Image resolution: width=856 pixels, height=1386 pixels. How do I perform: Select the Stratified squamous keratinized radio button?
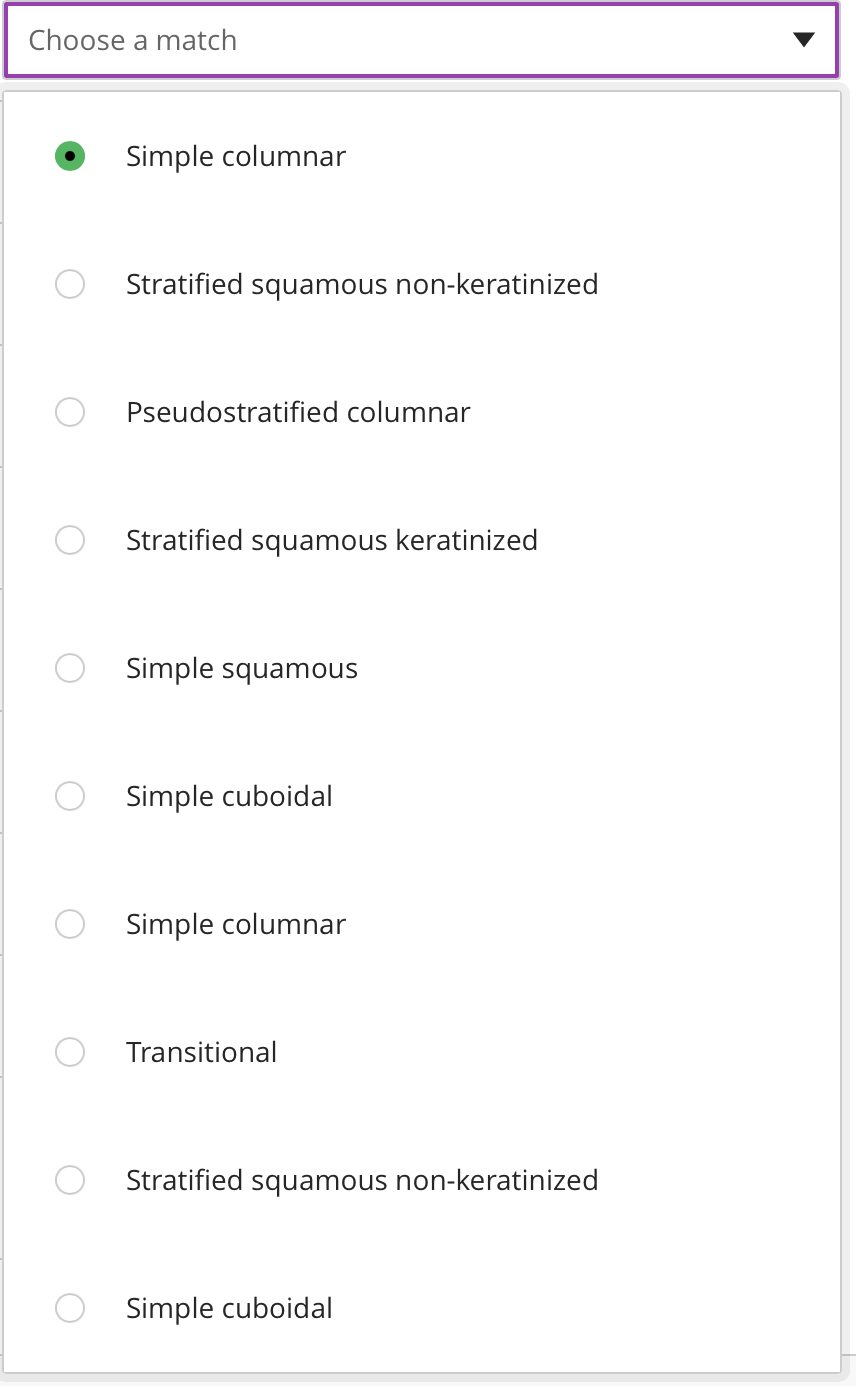(x=70, y=540)
